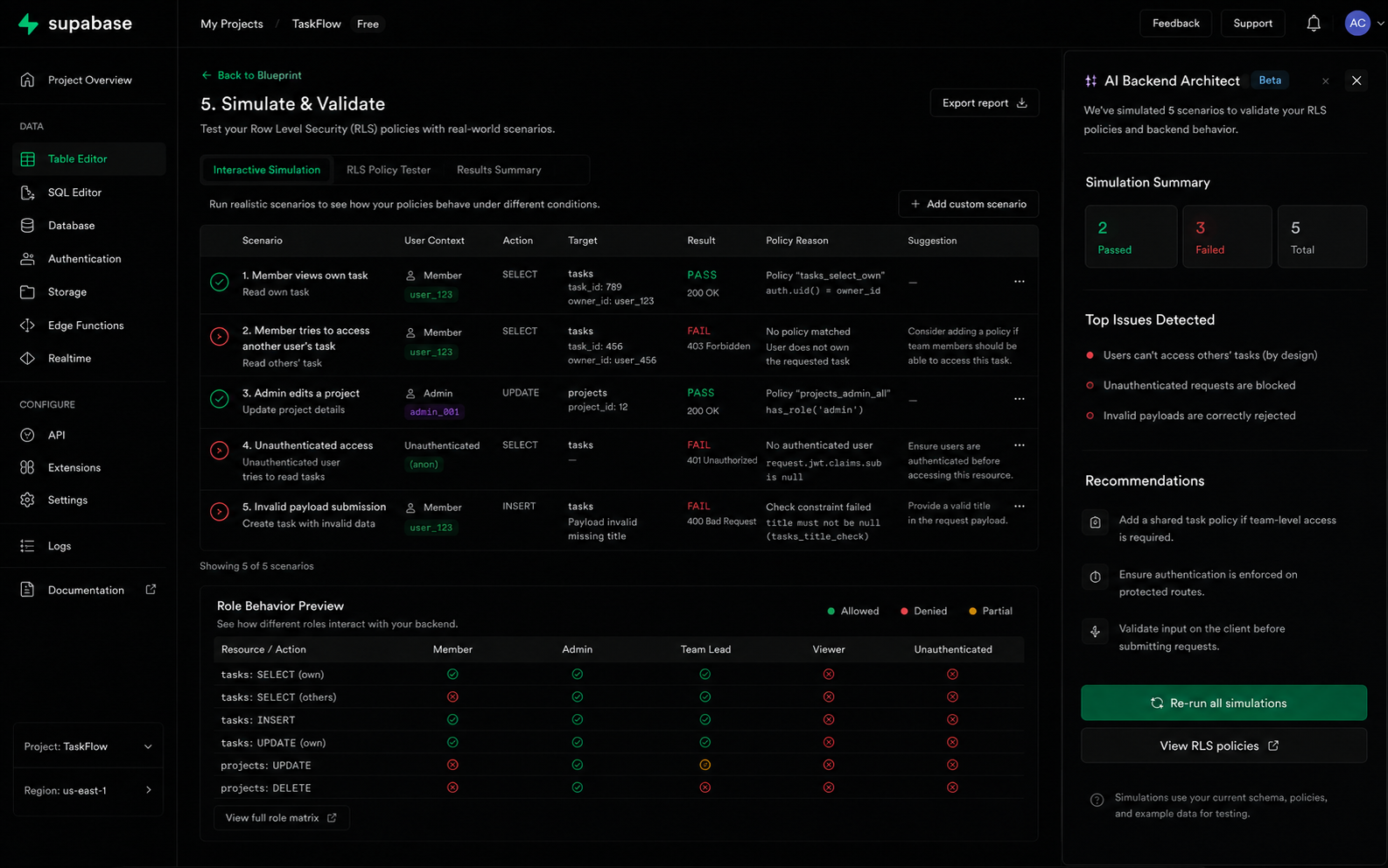
Task: Click Team Lead partial icon for projects: UPDATE
Action: [x=705, y=765]
